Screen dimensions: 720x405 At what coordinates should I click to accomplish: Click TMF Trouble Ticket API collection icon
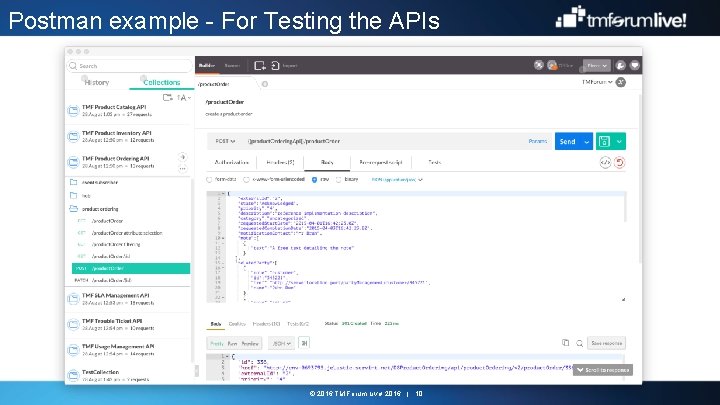[73, 325]
